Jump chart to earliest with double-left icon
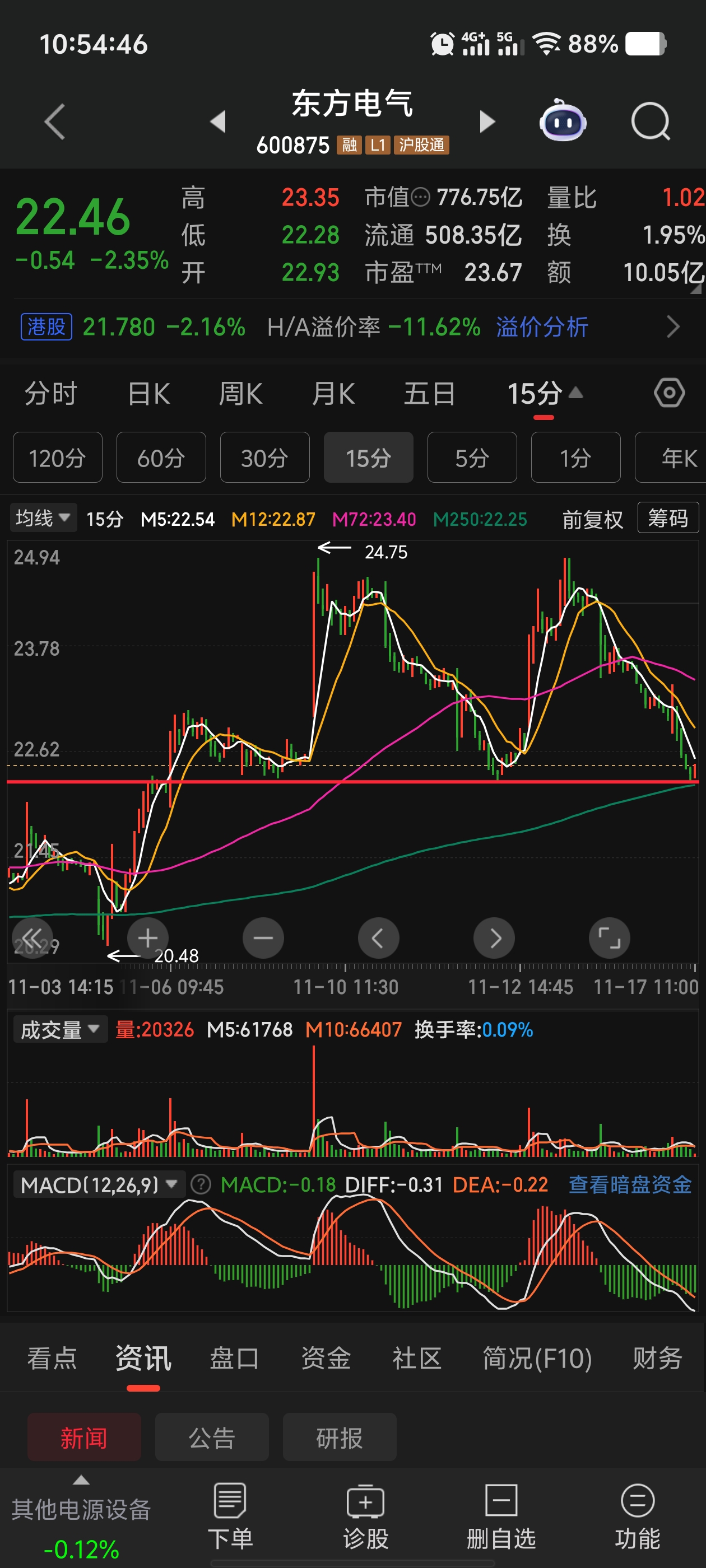Screen dimensions: 706x1568 click(32, 938)
